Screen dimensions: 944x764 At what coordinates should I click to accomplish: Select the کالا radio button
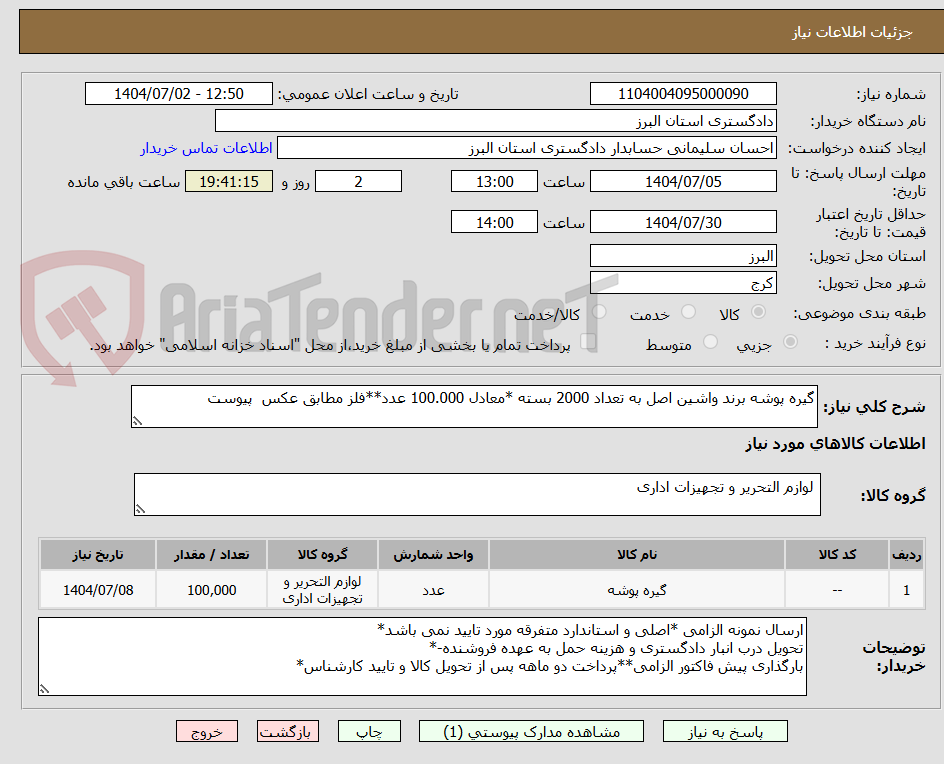(757, 311)
